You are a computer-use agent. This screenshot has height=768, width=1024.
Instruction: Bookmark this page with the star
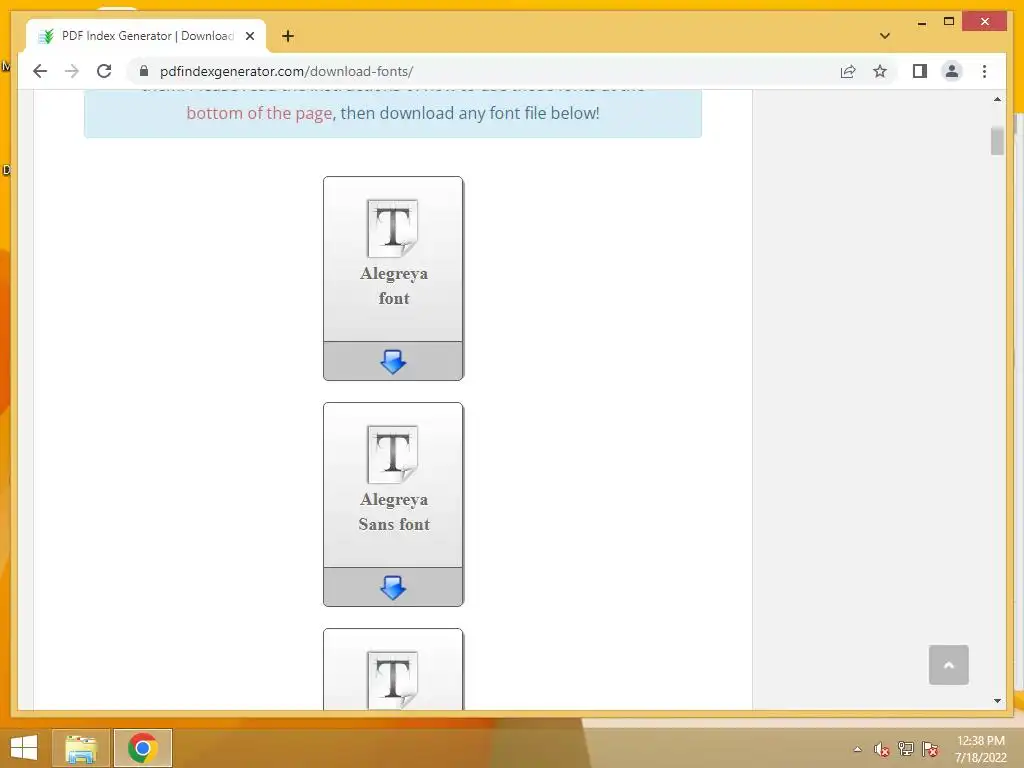point(880,71)
